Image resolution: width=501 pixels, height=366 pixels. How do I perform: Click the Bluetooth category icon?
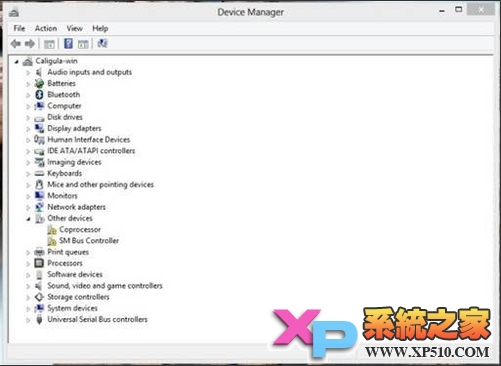click(39, 95)
